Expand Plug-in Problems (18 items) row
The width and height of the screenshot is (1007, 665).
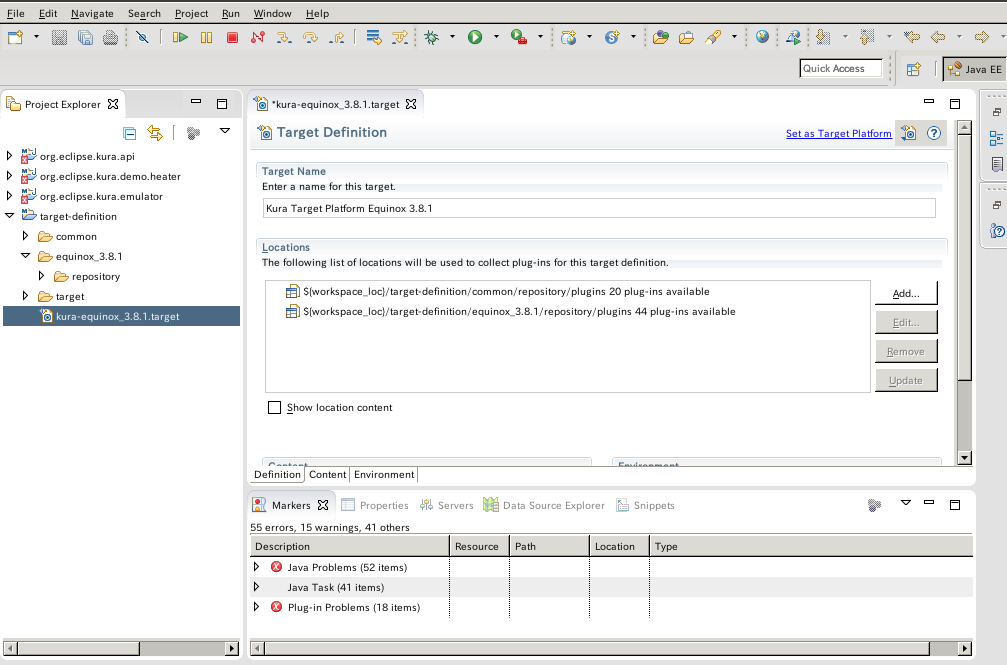point(256,607)
